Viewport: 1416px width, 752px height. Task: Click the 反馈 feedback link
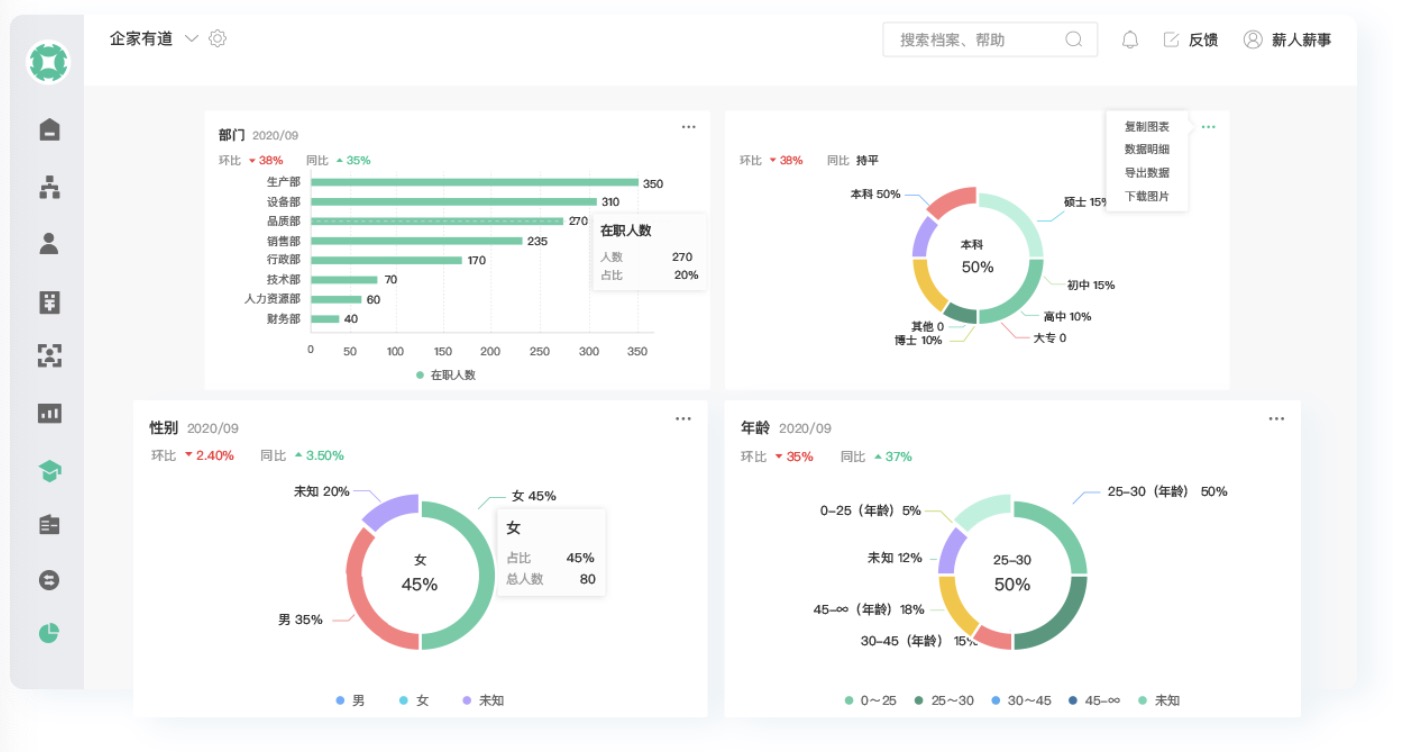click(x=1203, y=40)
